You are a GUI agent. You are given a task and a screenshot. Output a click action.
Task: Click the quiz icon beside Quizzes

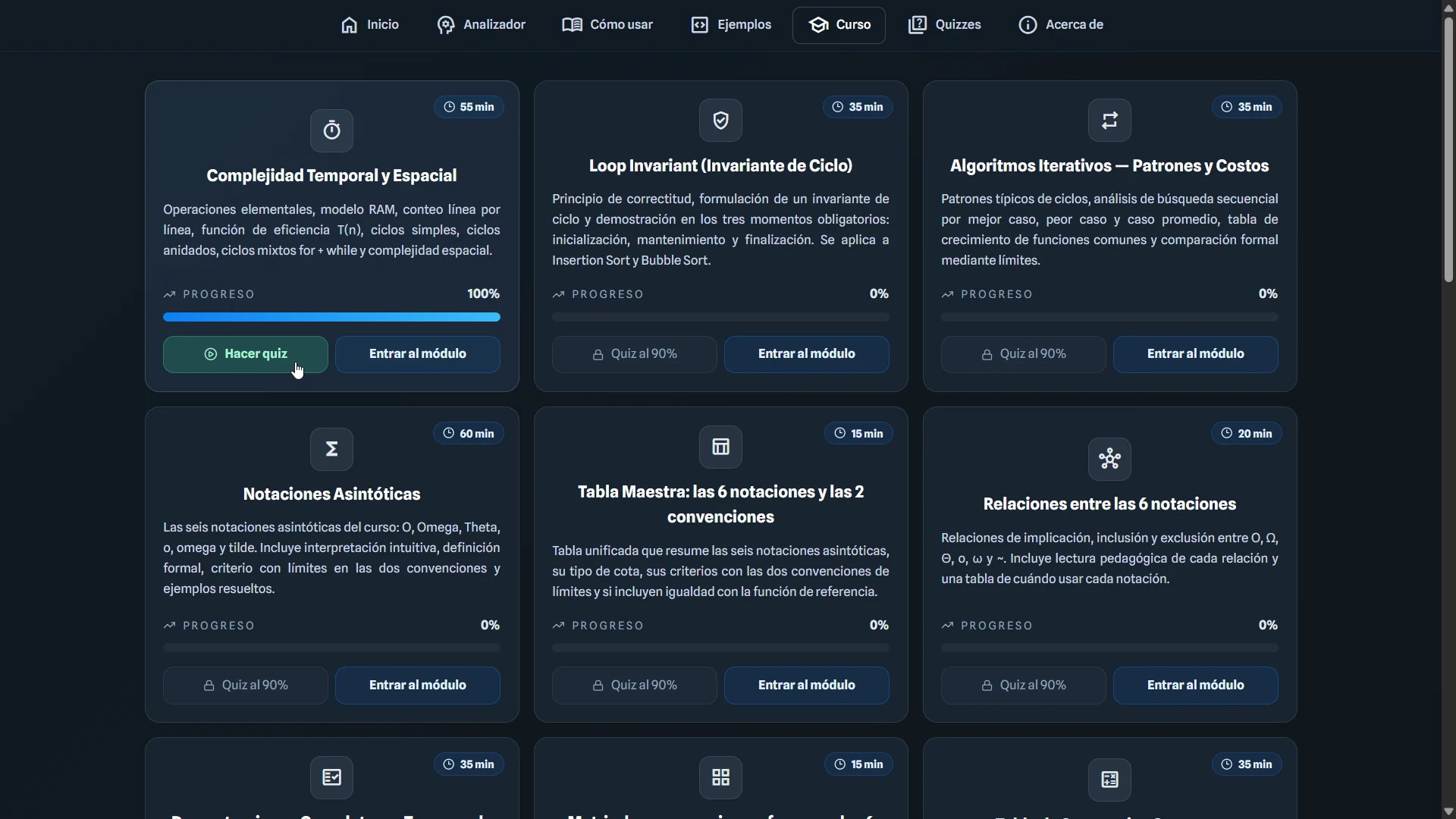(917, 25)
